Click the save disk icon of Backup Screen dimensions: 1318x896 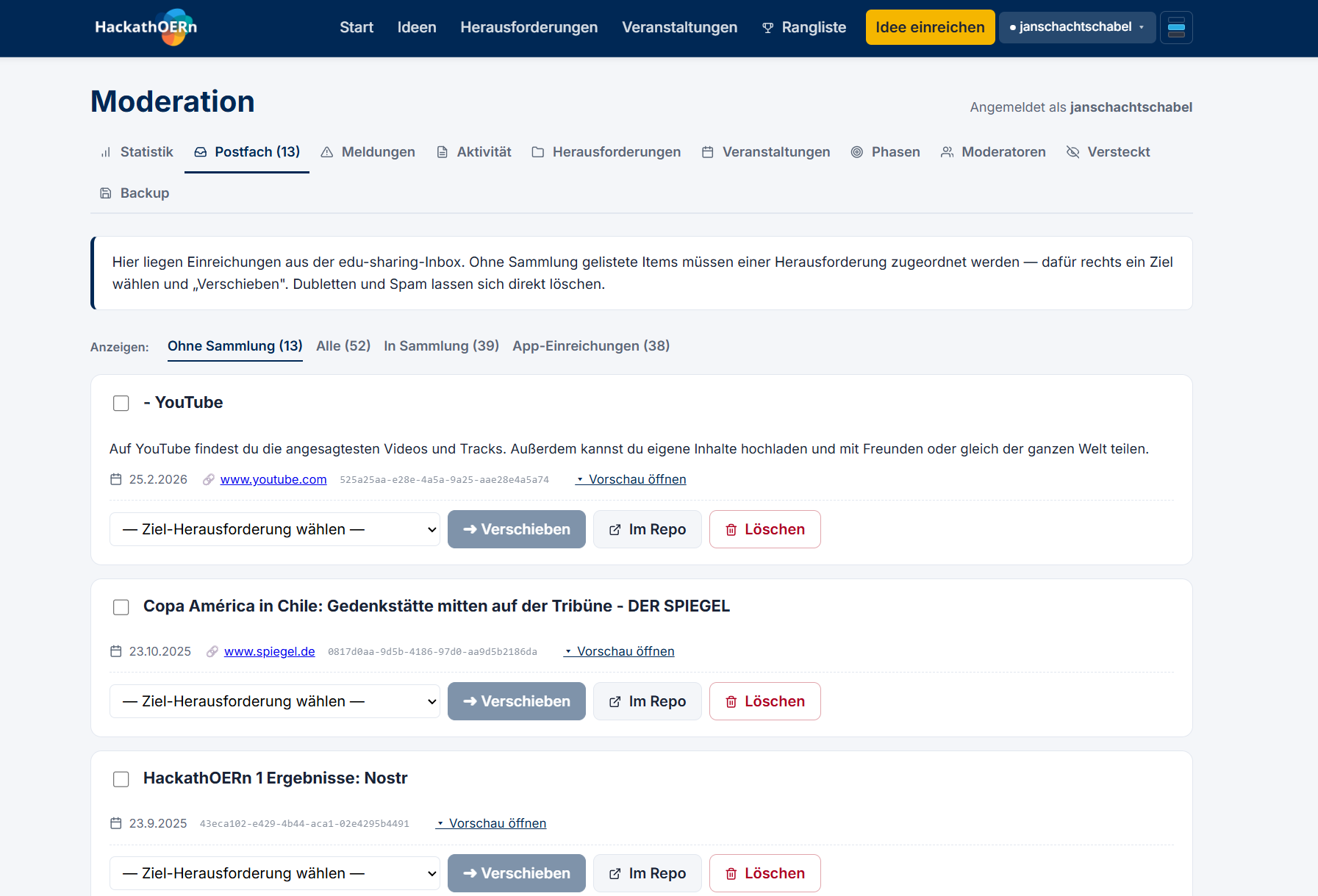106,193
